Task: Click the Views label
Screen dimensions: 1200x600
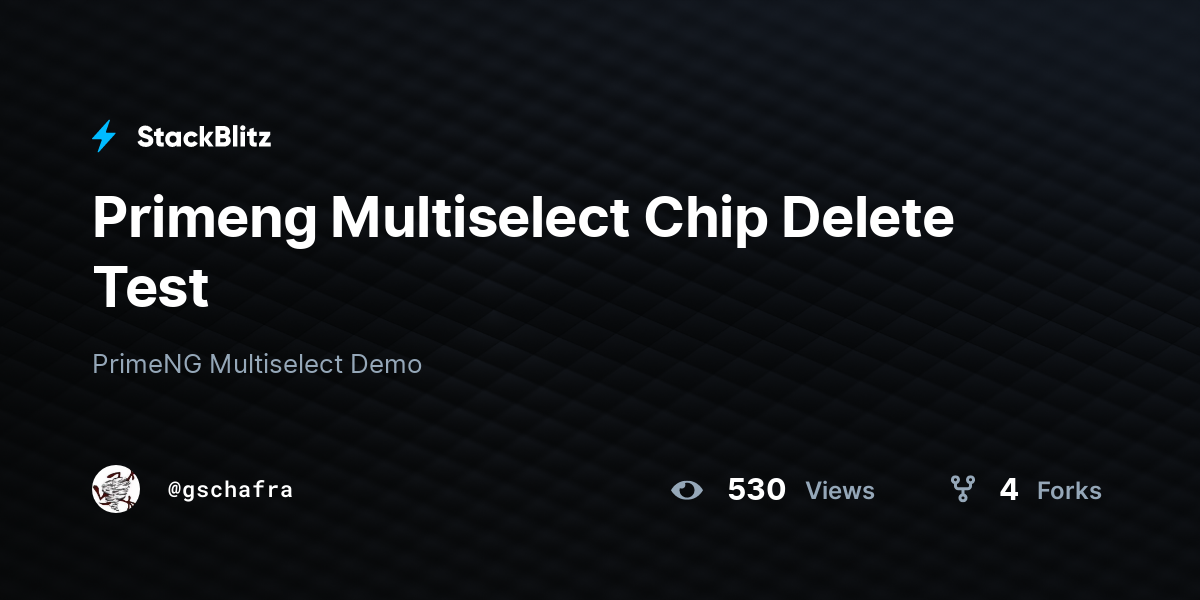Action: pos(840,491)
